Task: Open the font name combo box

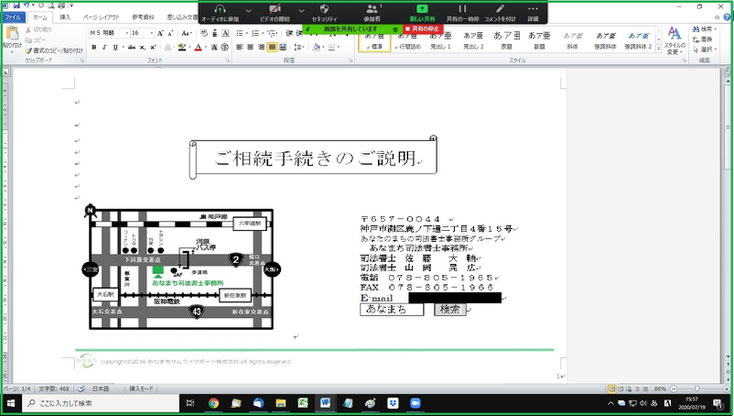Action: [109, 33]
